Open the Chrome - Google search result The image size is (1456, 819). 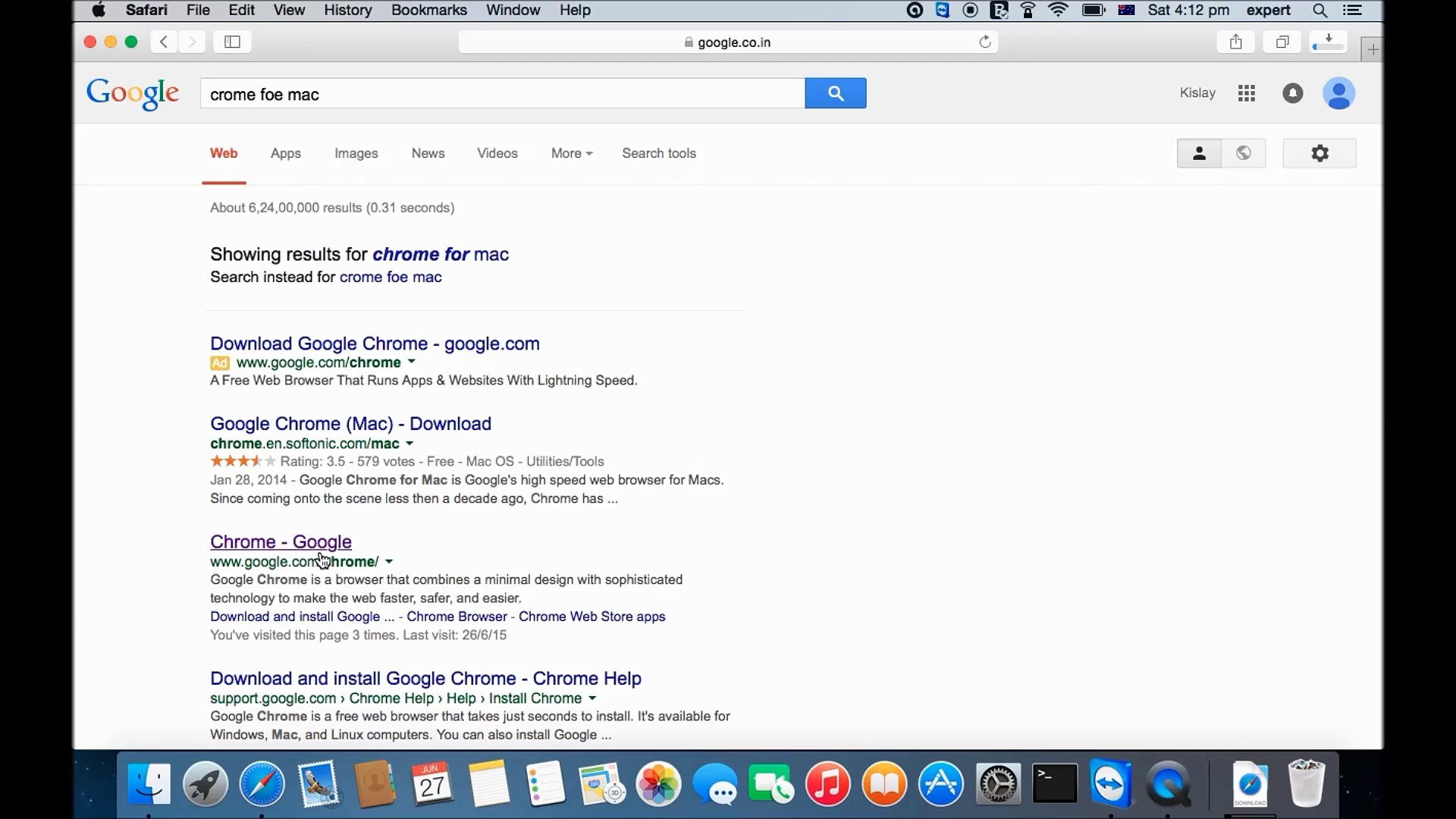[x=281, y=541]
